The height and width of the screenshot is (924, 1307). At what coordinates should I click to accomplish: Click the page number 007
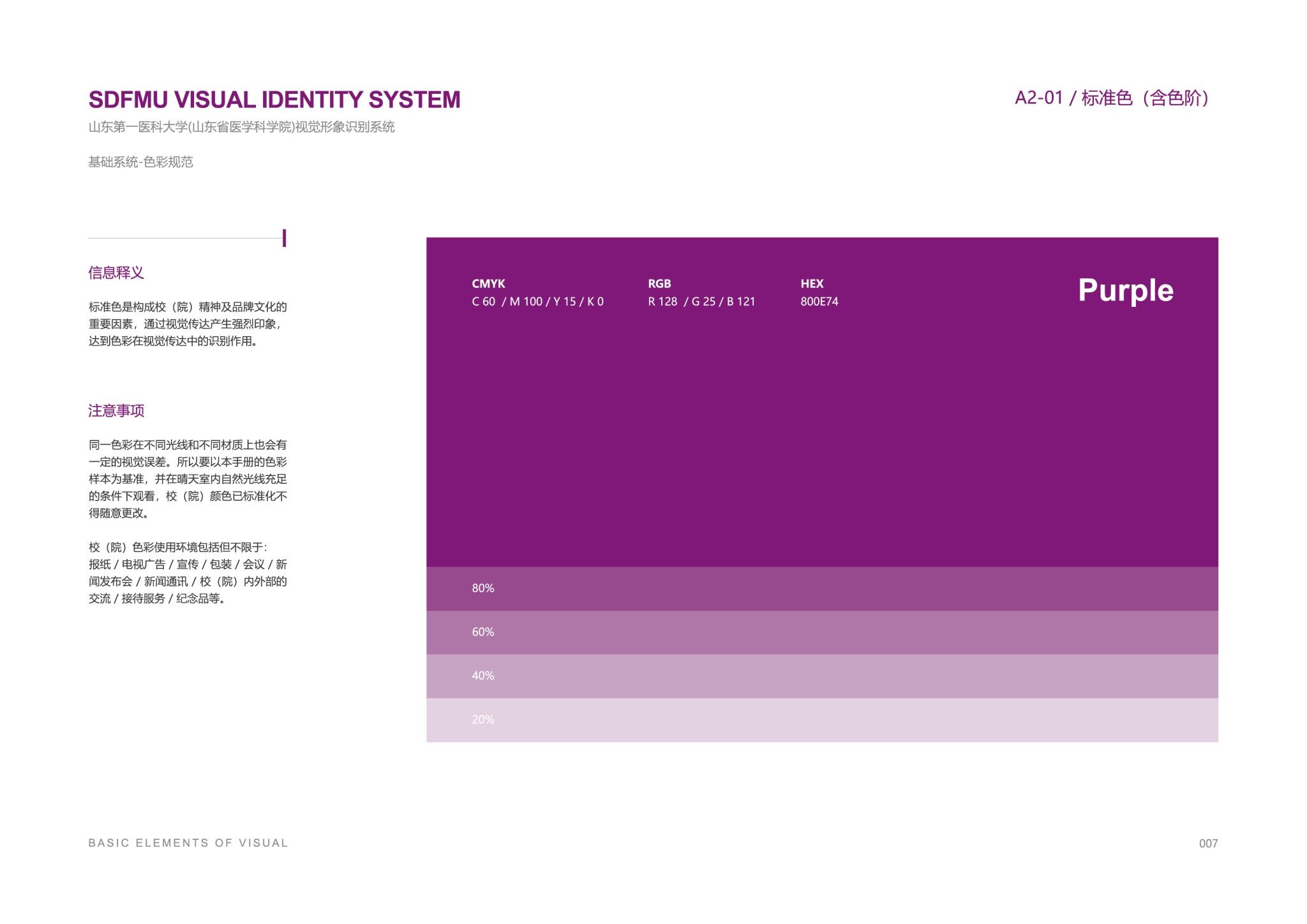tap(1207, 844)
